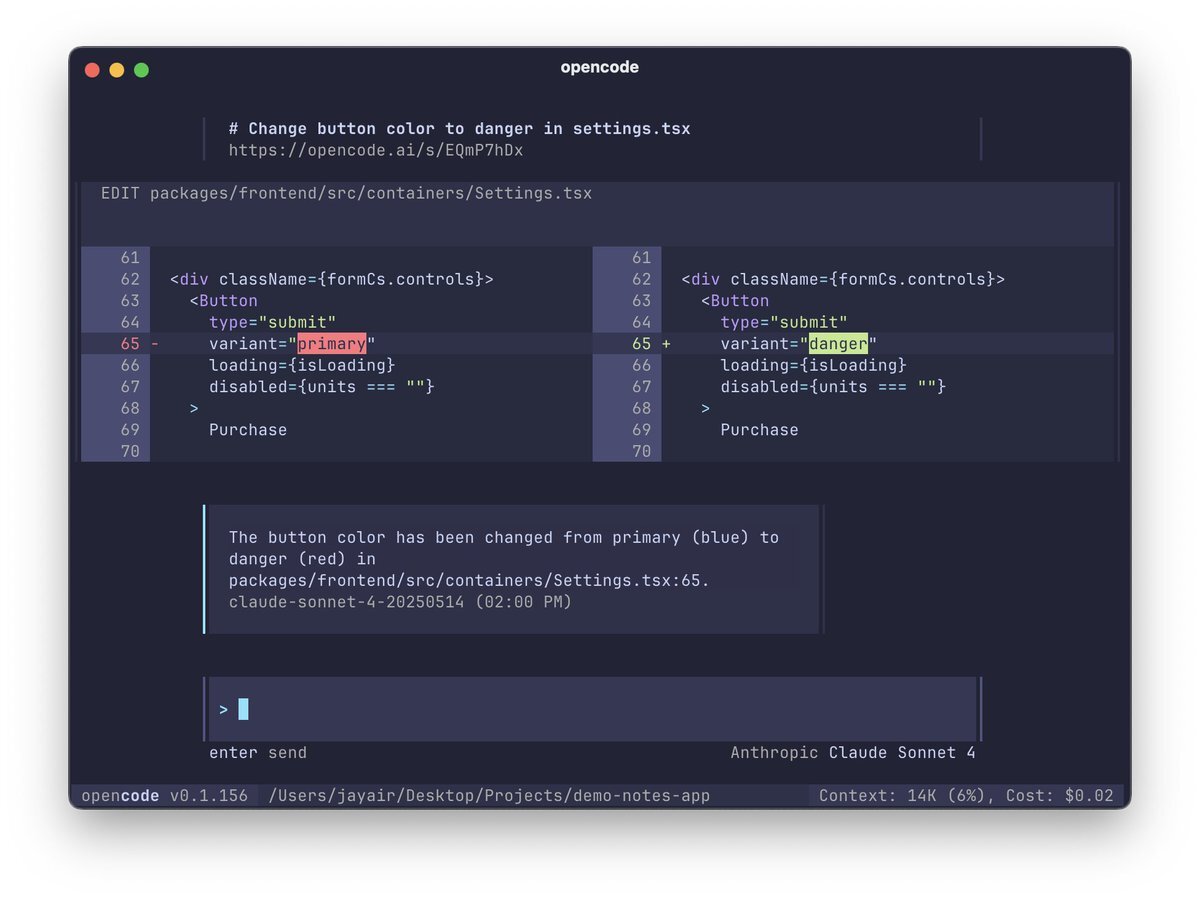Image resolution: width=1200 pixels, height=900 pixels.
Task: Click the demo-notes-app project path in status bar
Action: tap(489, 796)
